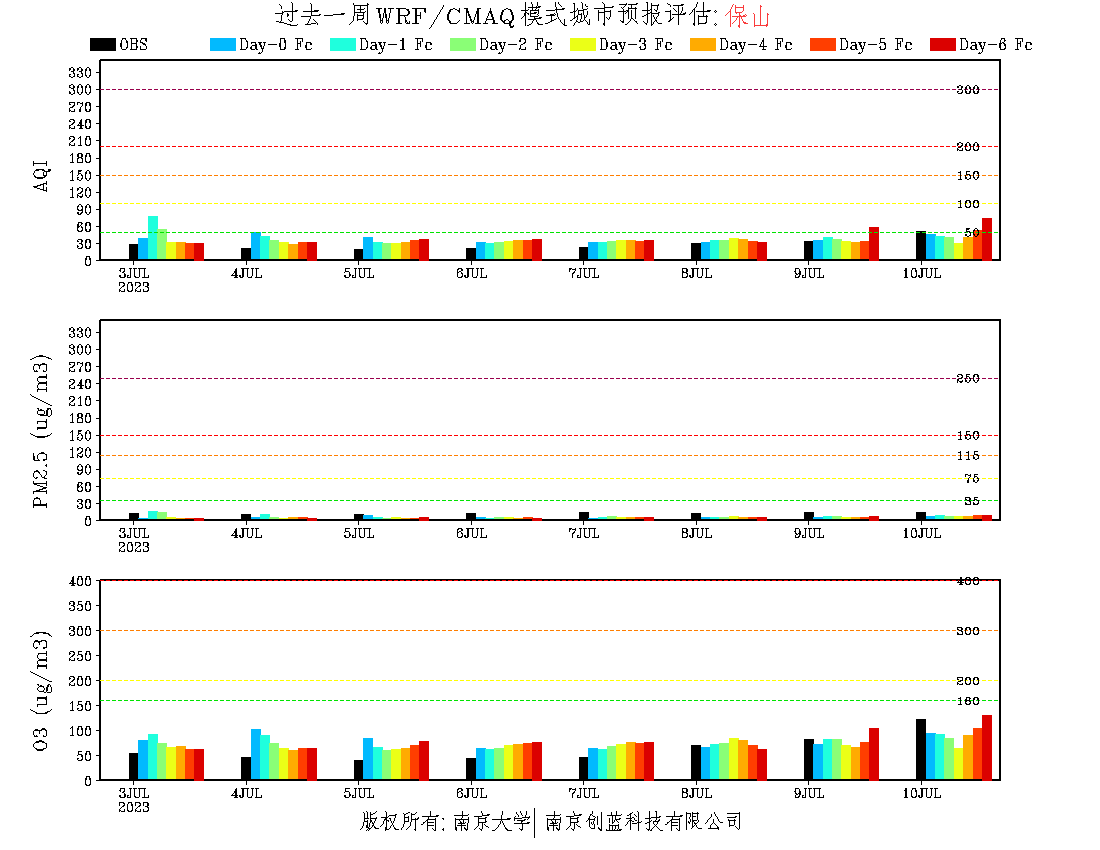Click the 5JUL label under PM2.5 chart
Viewport: 1100px width, 850px height.
coord(358,533)
